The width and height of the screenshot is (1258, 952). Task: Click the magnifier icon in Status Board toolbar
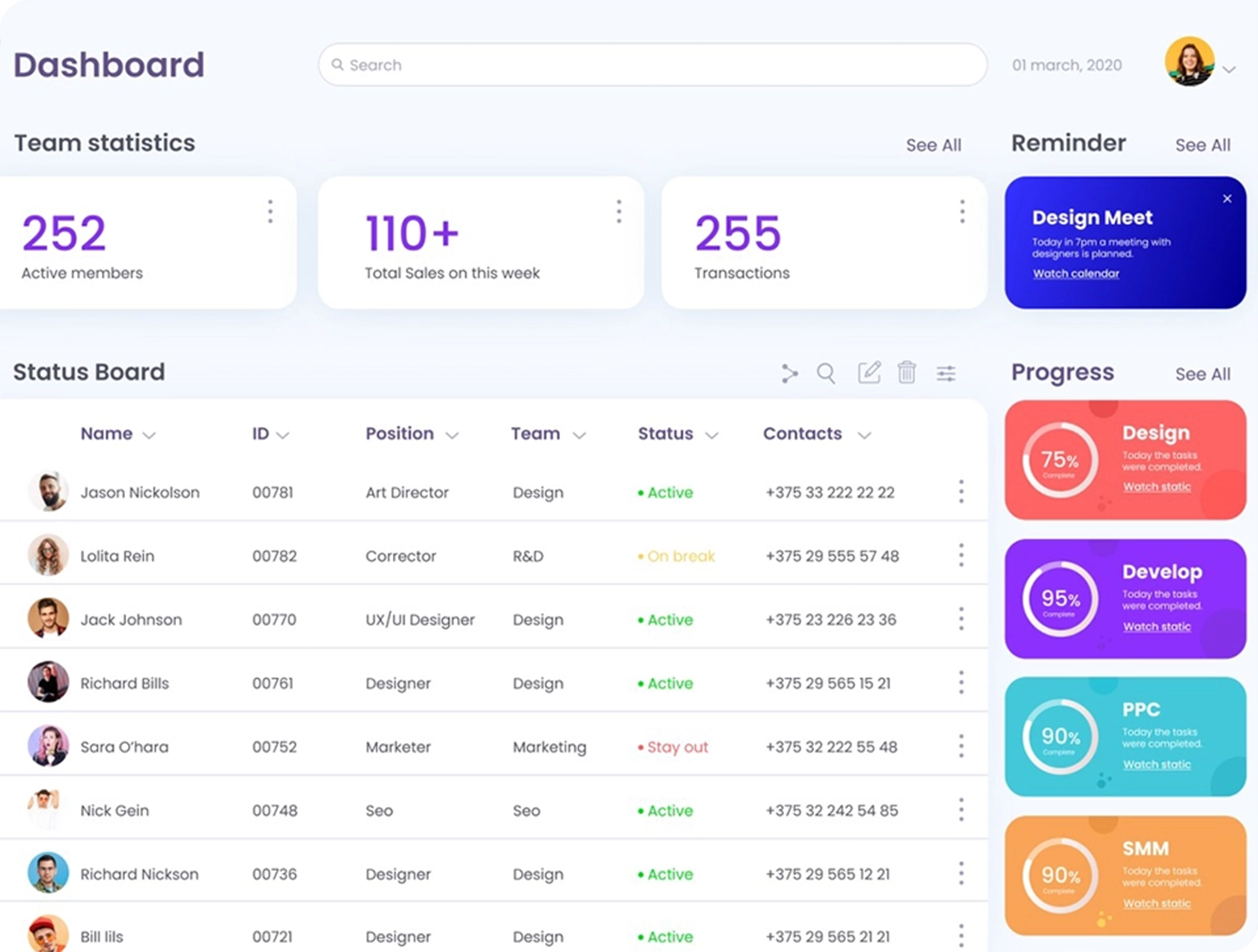coord(826,374)
